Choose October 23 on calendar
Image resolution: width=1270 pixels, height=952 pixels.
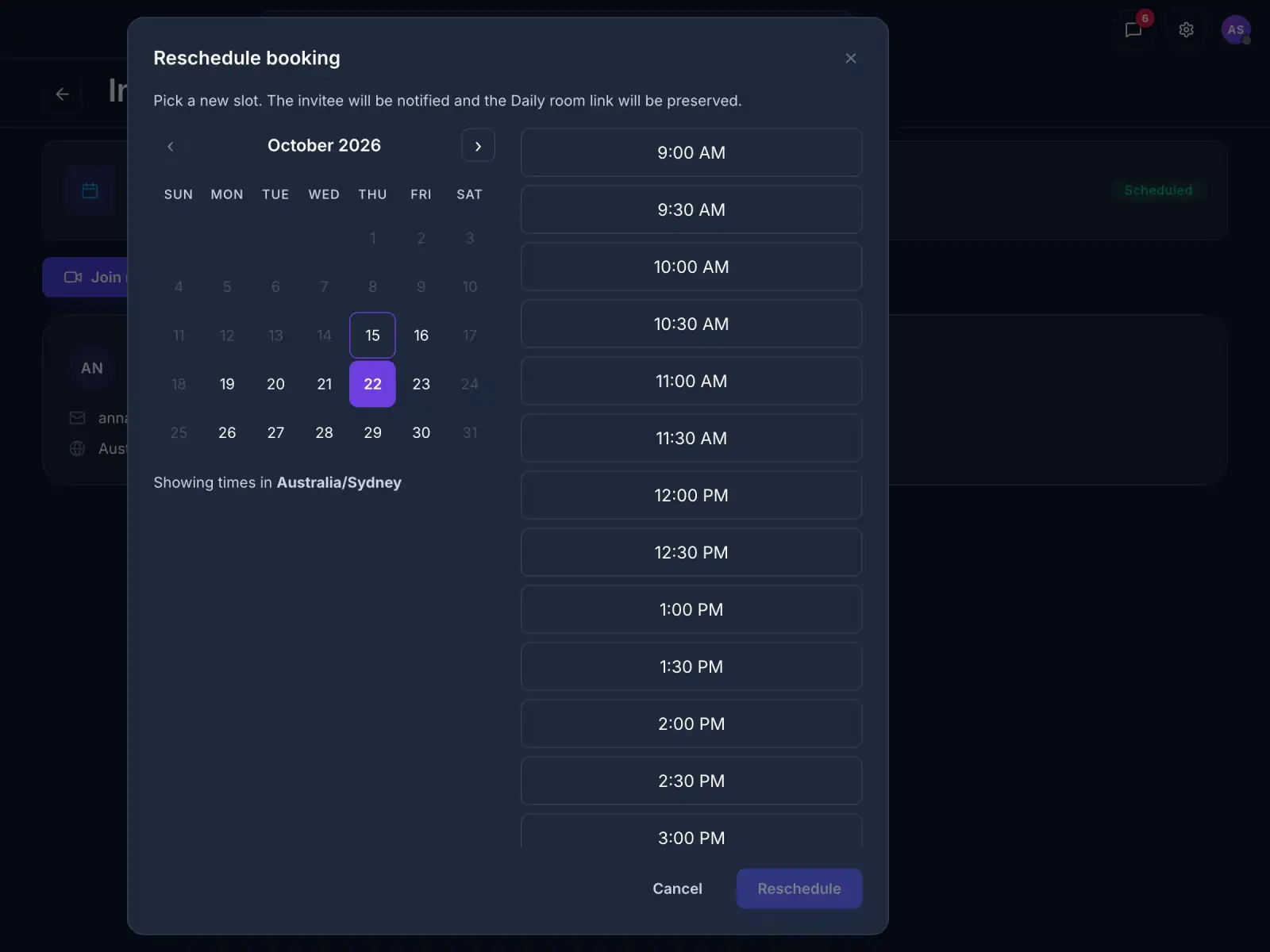[x=421, y=384]
